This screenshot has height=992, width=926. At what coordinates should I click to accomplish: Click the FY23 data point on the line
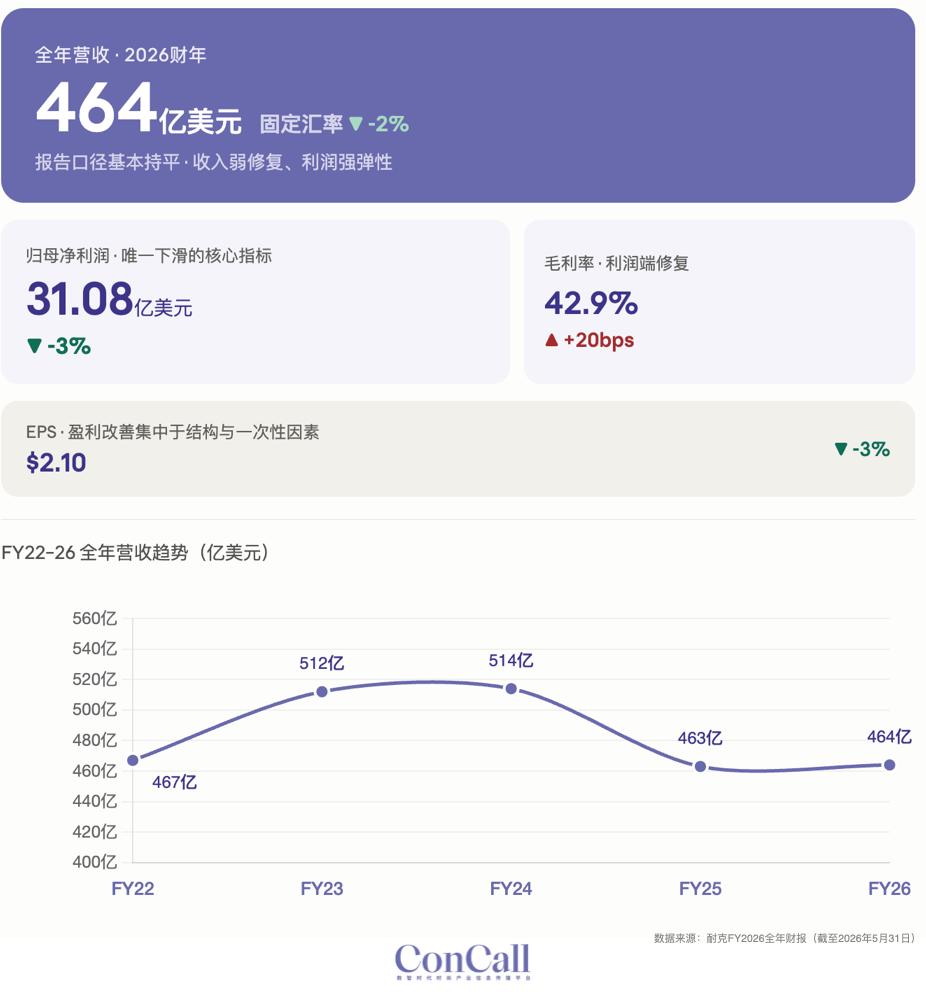click(x=322, y=692)
